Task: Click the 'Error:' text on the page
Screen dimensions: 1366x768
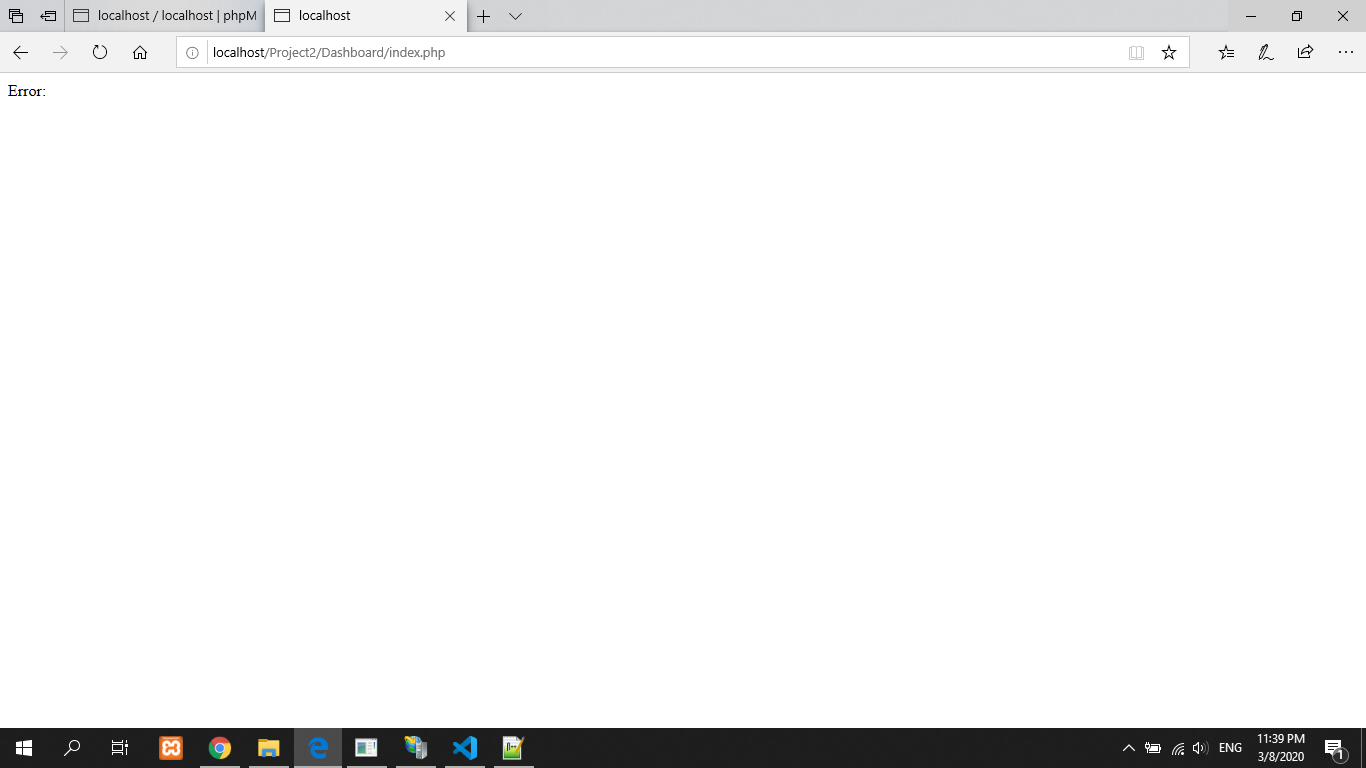Action: tap(27, 91)
